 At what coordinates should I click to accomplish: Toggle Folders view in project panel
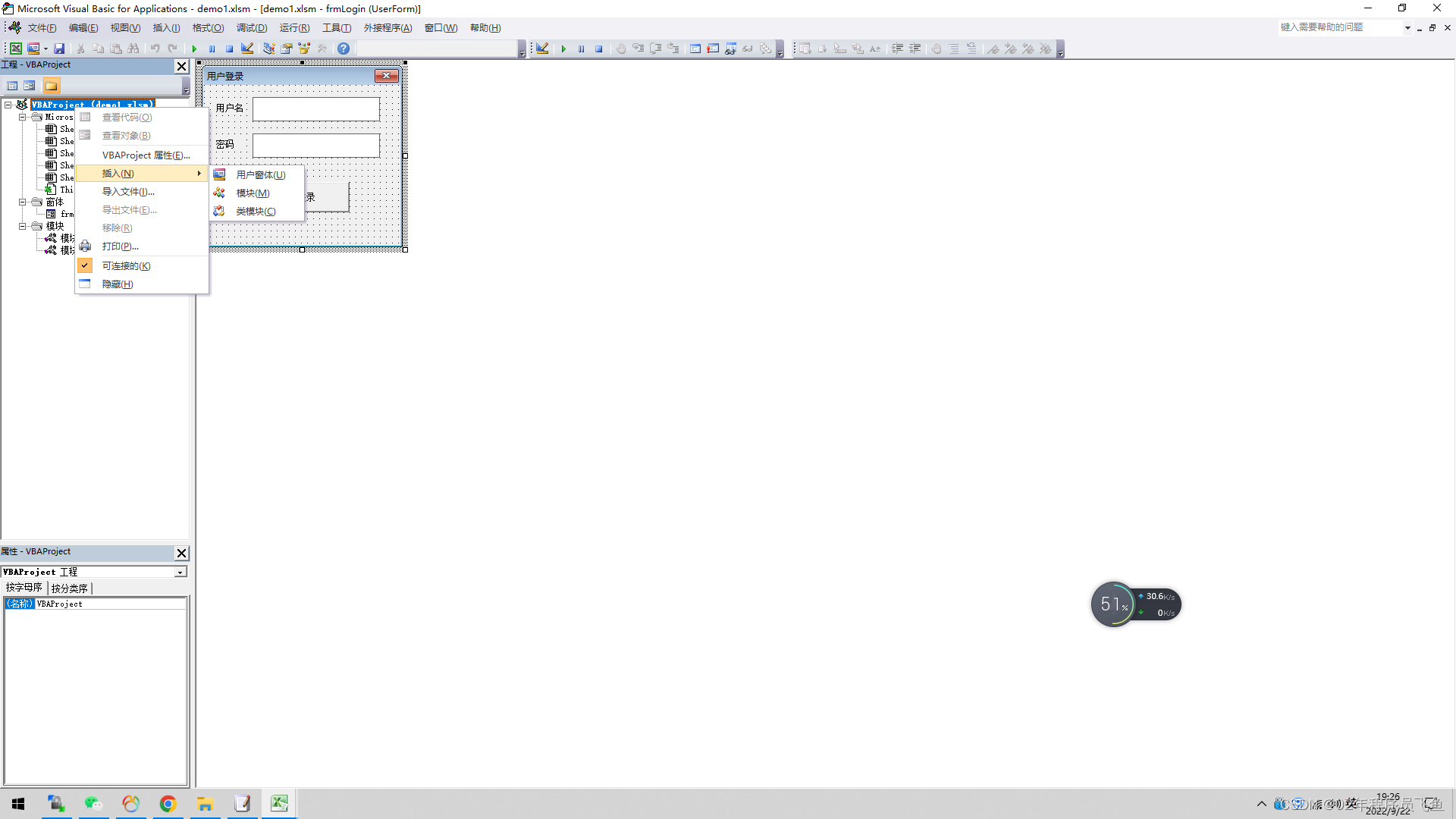(x=51, y=86)
